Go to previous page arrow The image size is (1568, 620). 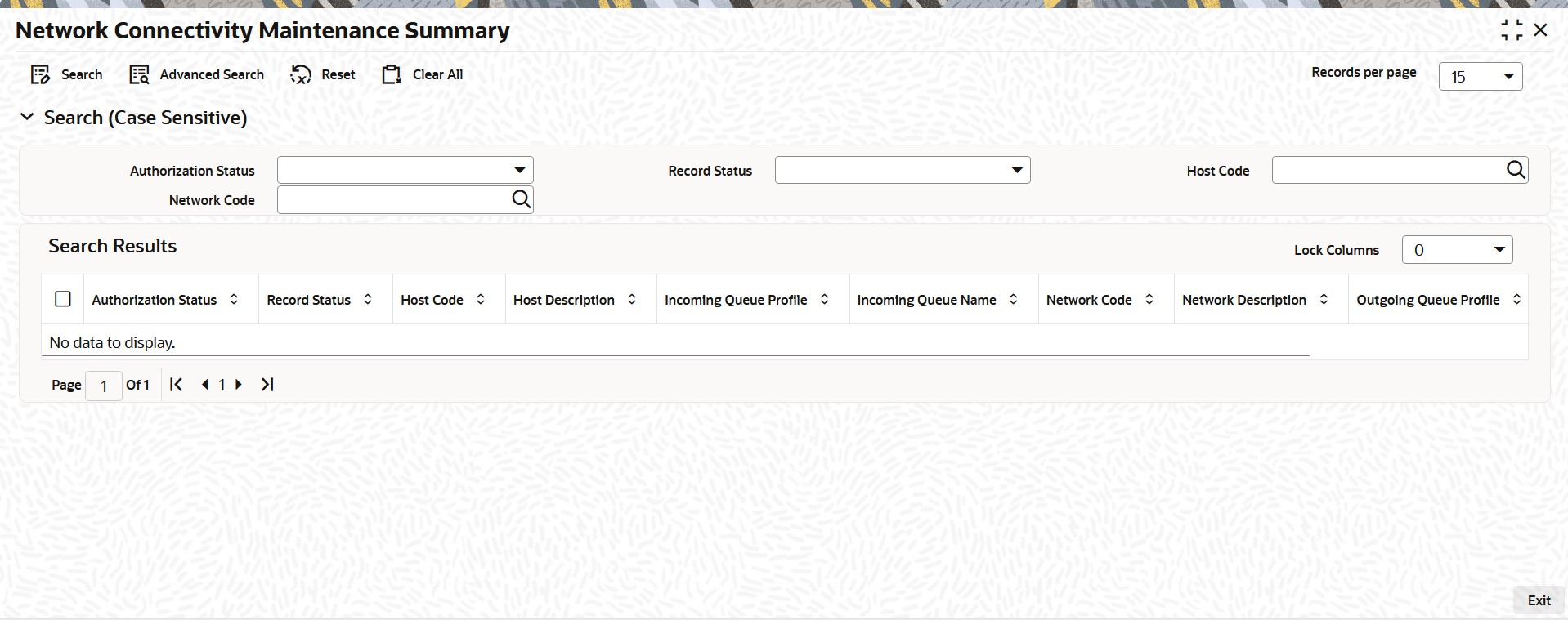tap(204, 384)
